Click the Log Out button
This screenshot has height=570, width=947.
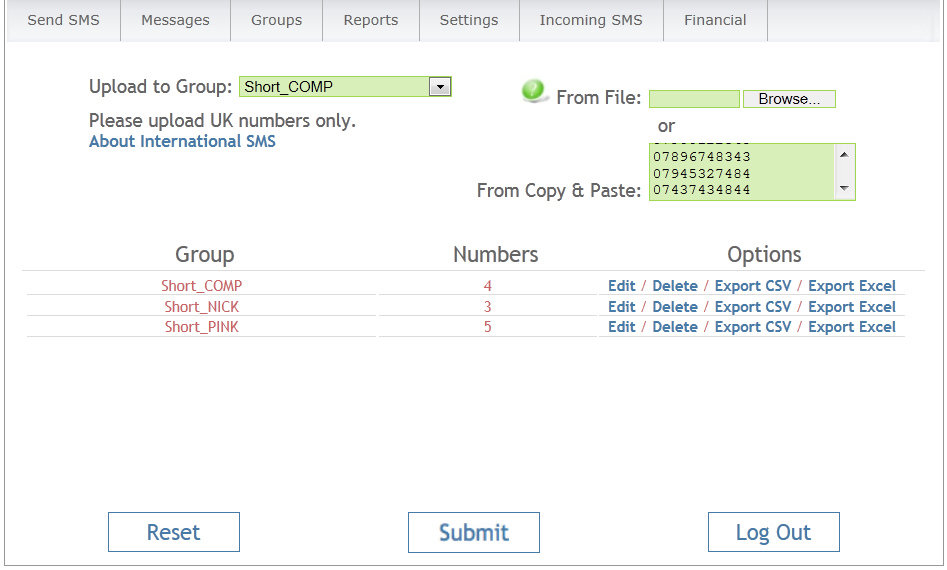774,532
